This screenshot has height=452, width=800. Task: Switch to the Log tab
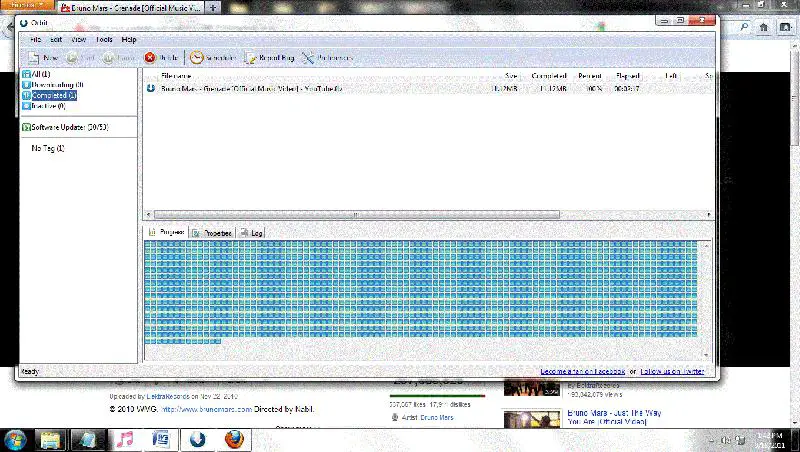coord(251,233)
